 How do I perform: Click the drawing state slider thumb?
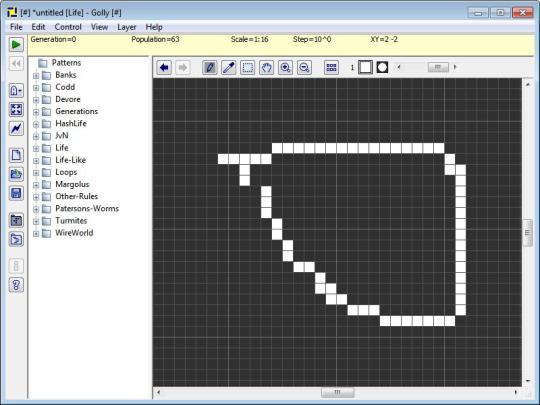438,67
